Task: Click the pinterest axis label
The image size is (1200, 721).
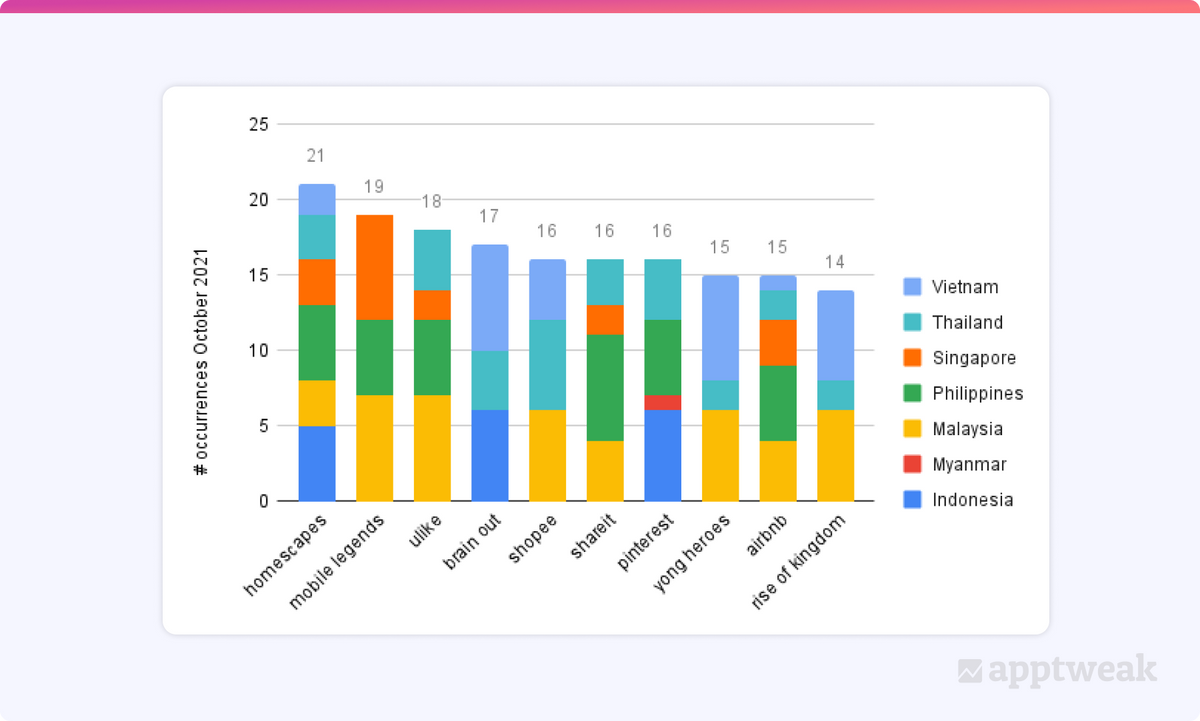Action: (645, 542)
